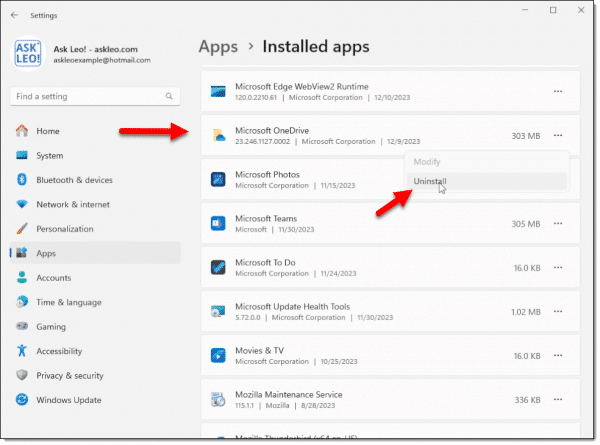This screenshot has width=600, height=445.
Task: Go to Windows Update section
Action: point(70,399)
